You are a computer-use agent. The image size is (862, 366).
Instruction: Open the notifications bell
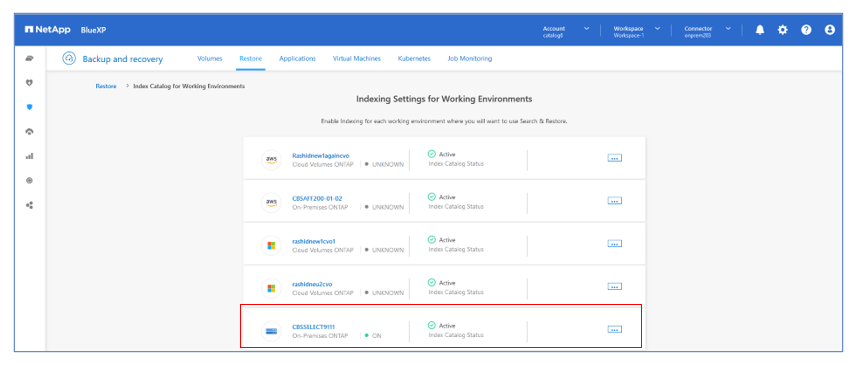click(760, 30)
